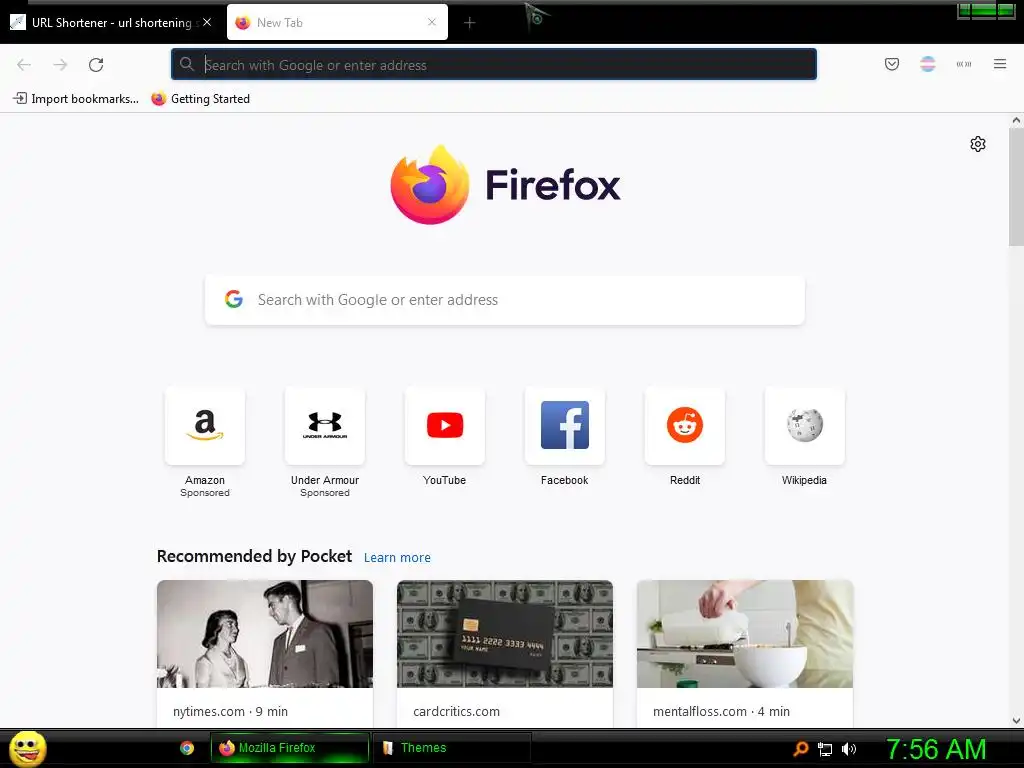
Task: Click the page scrollbar up arrow
Action: [x=1016, y=120]
